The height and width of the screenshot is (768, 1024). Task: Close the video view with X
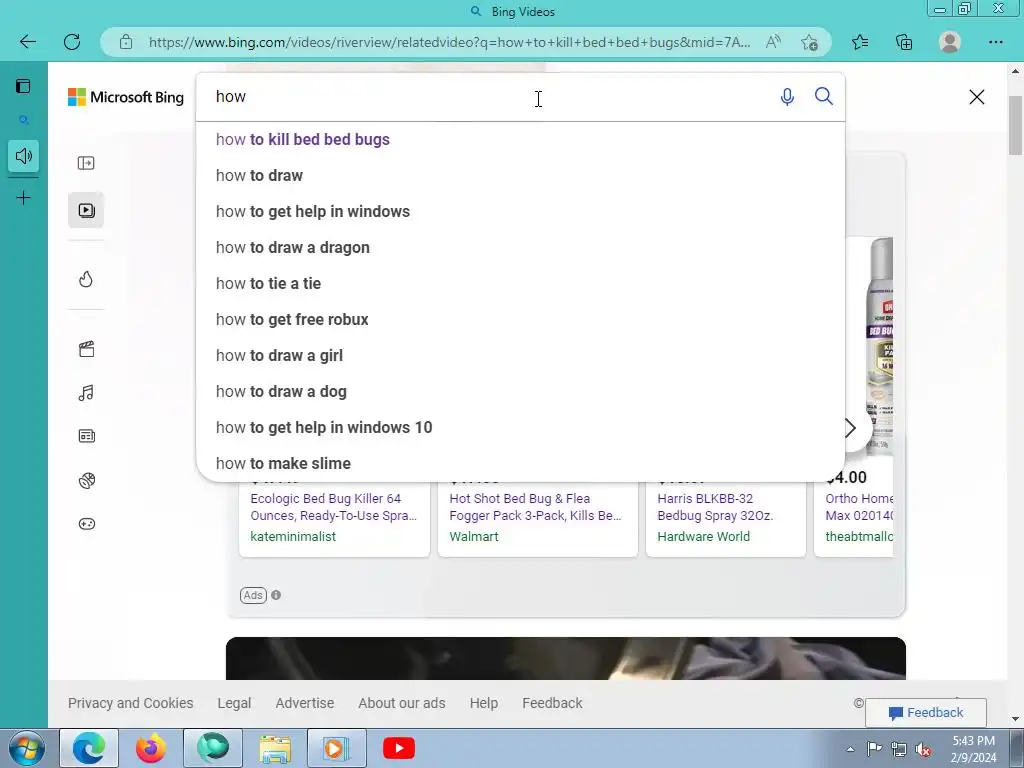tap(976, 97)
